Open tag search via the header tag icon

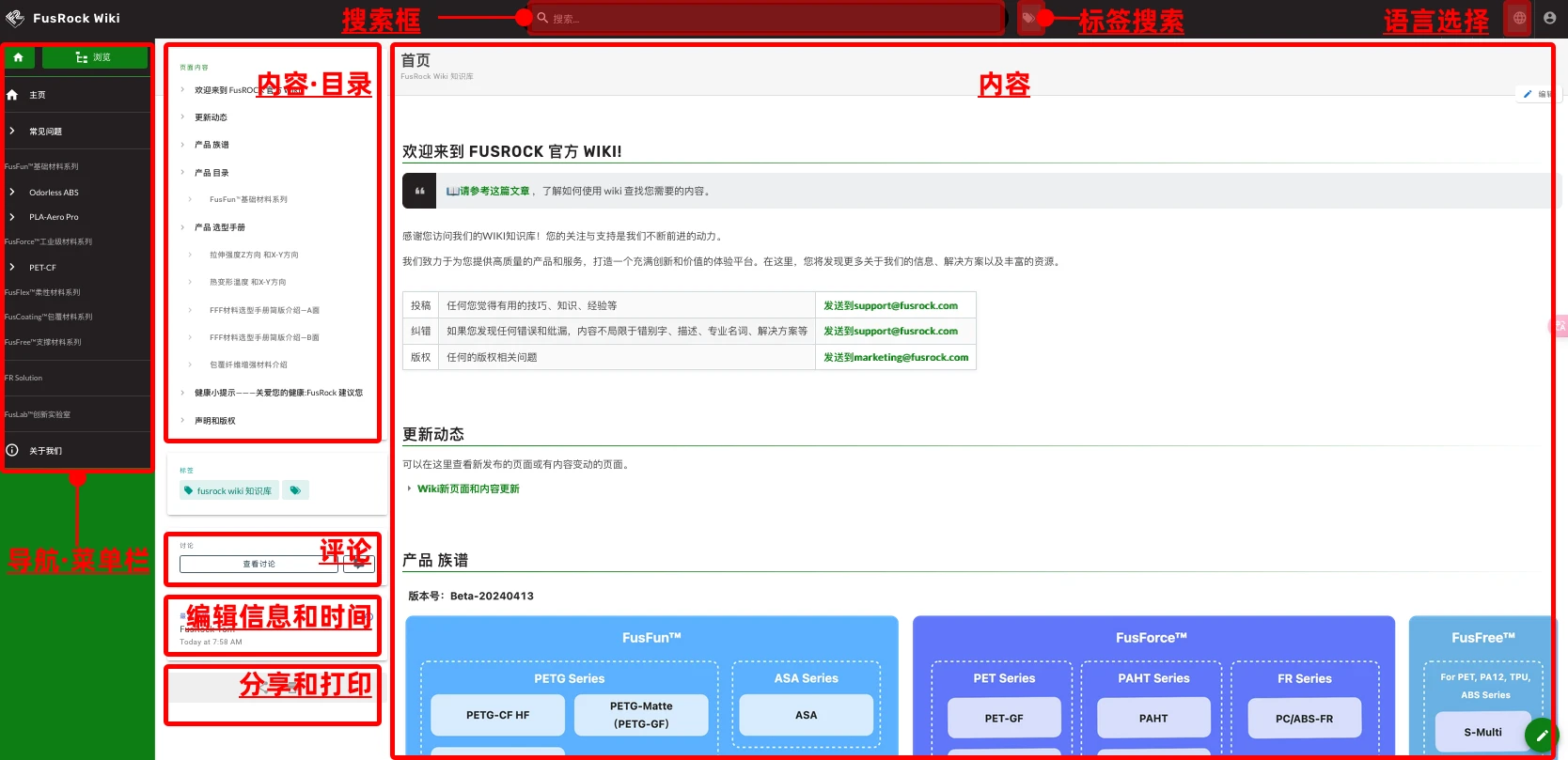1029,18
